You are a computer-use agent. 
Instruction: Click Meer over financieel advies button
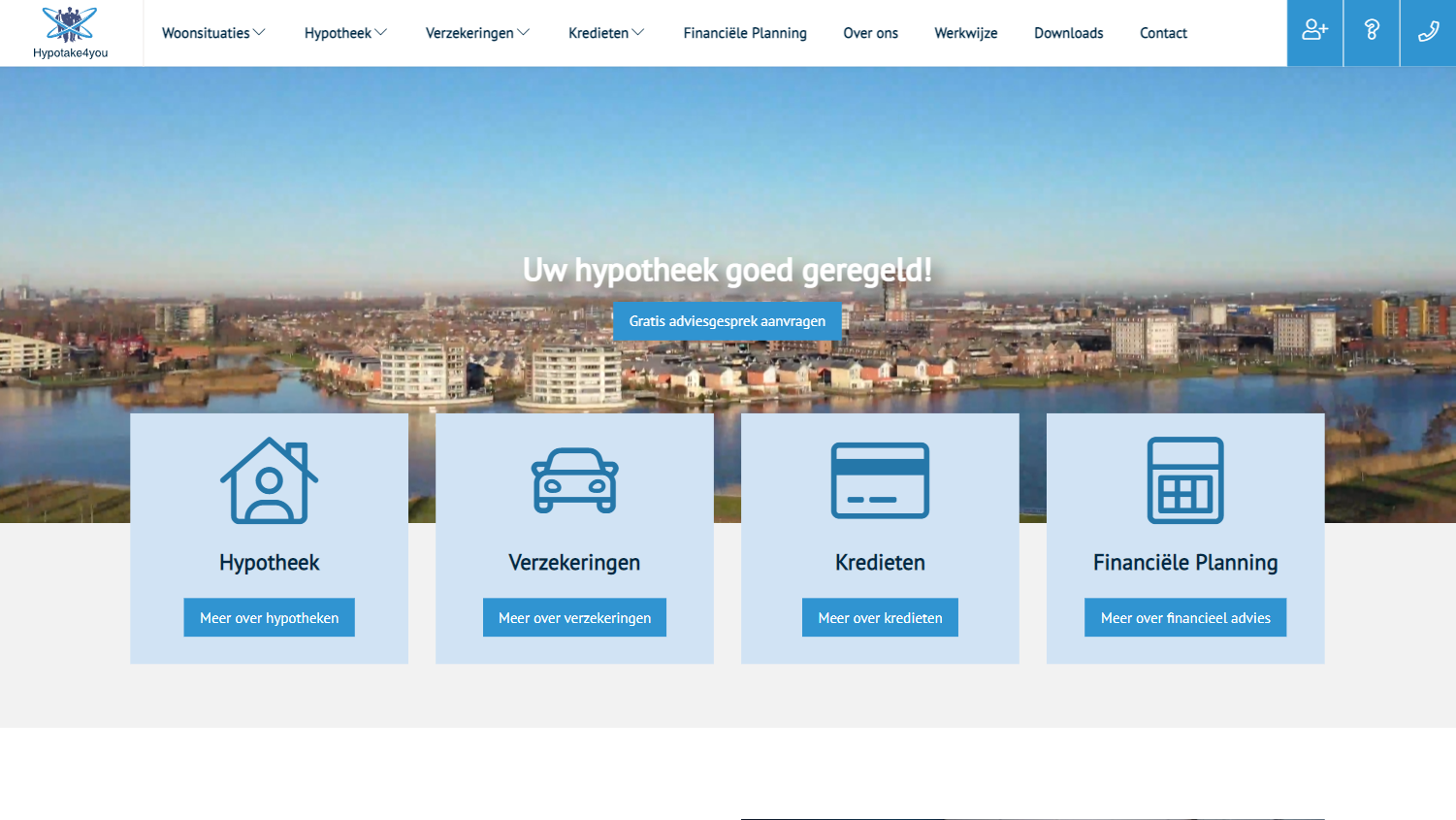pos(1185,617)
